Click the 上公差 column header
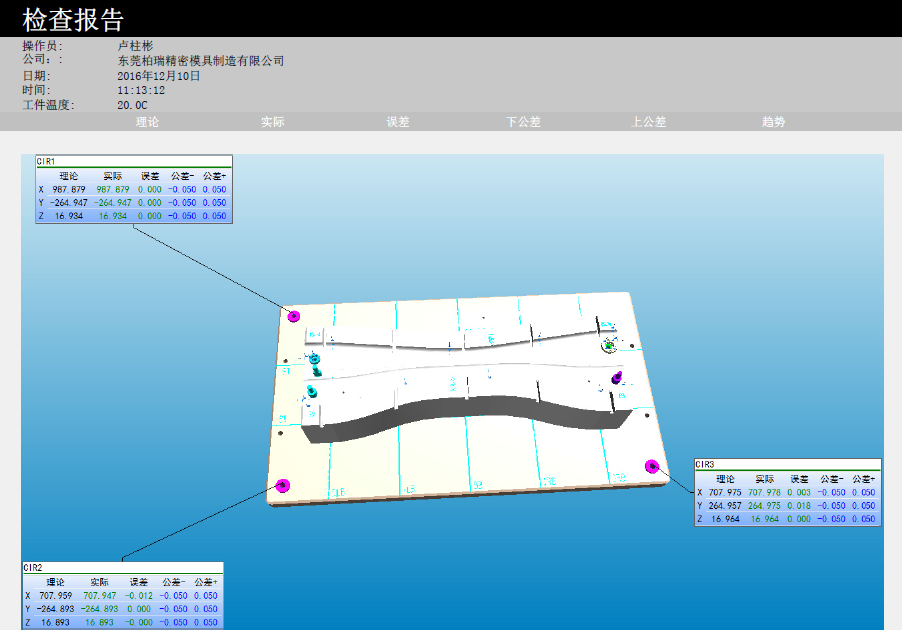 pos(649,122)
